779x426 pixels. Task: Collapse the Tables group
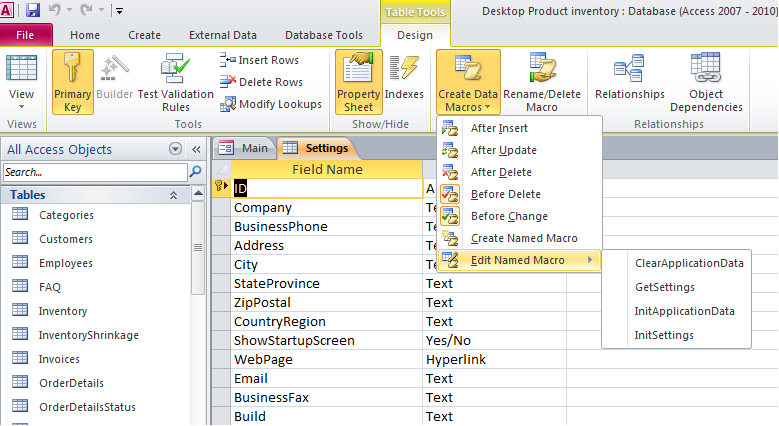point(173,195)
